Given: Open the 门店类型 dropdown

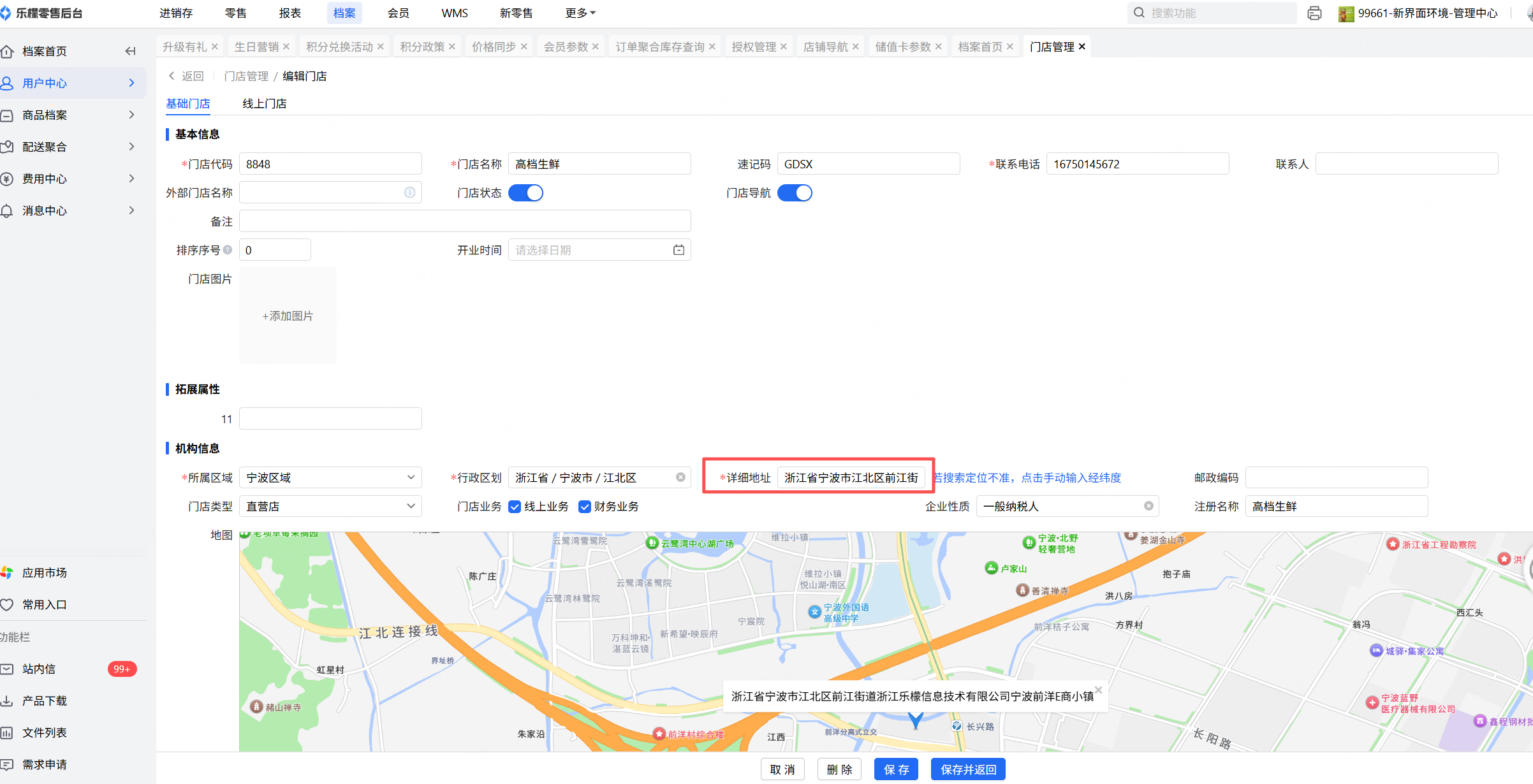Looking at the screenshot, I should pos(330,506).
